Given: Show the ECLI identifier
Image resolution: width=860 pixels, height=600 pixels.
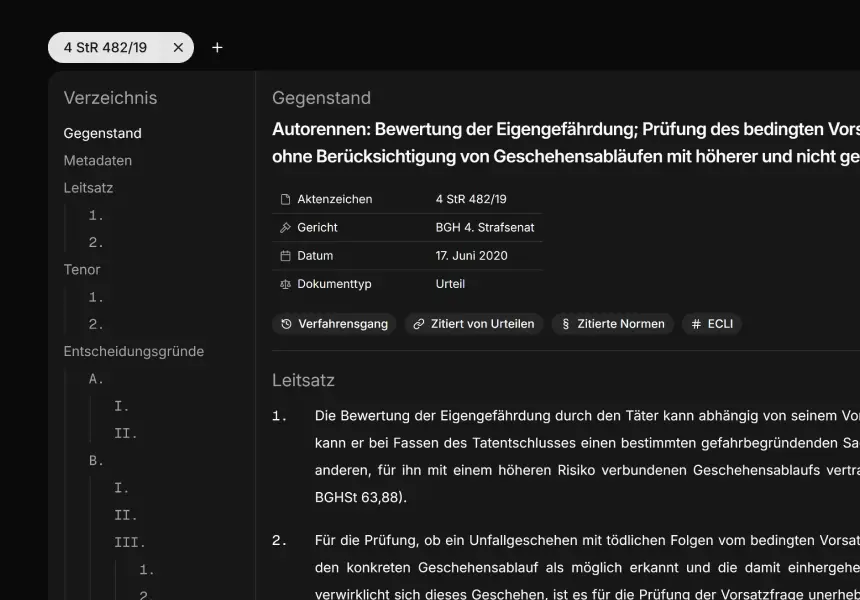Looking at the screenshot, I should (711, 324).
